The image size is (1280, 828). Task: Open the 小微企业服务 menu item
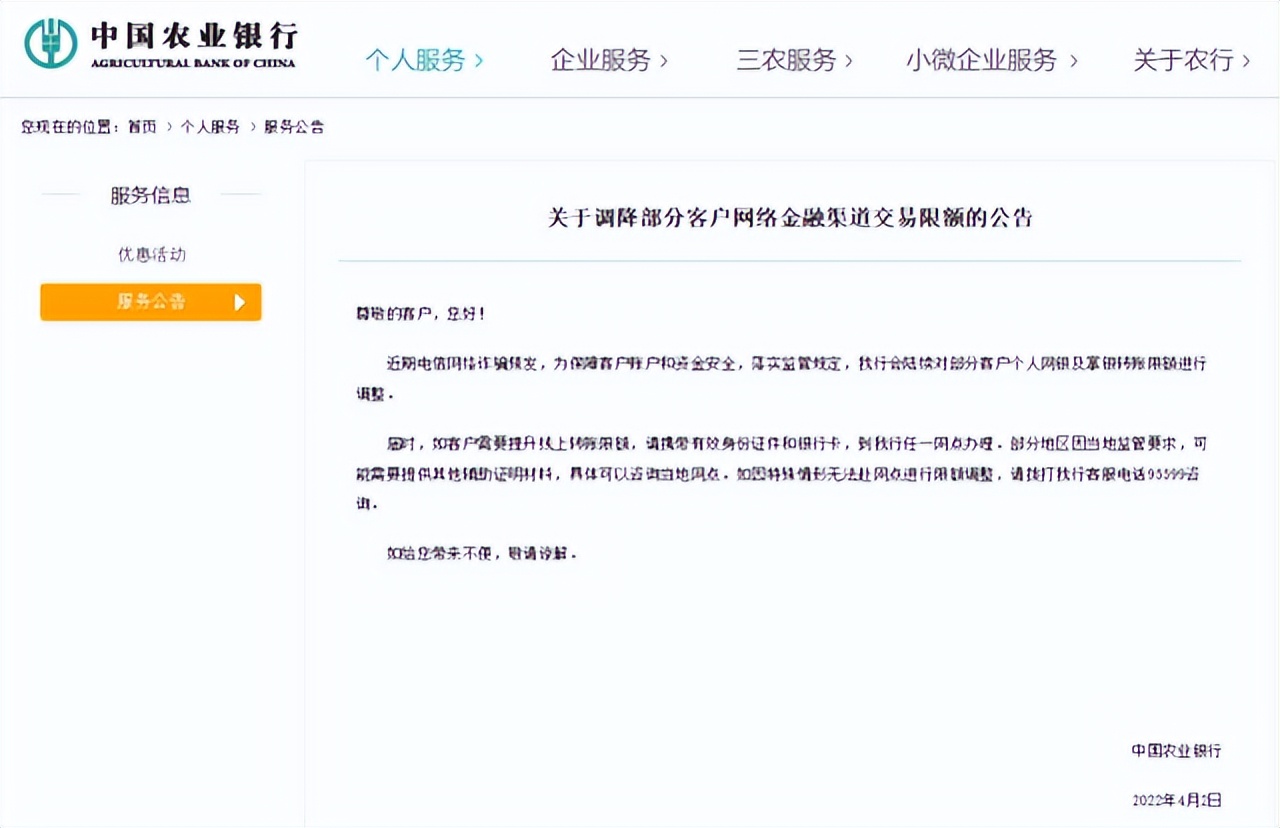[x=985, y=61]
